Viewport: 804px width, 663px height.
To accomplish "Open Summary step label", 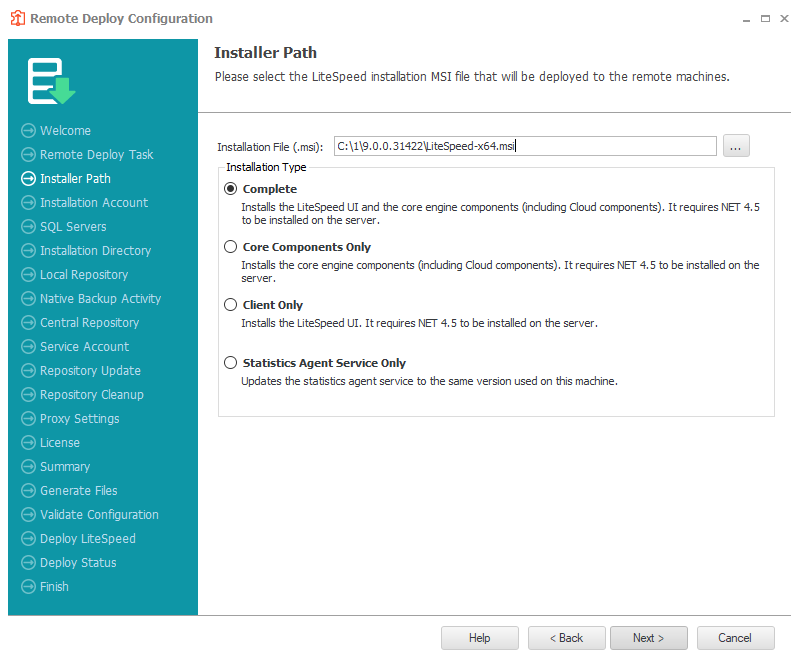I will tap(65, 467).
